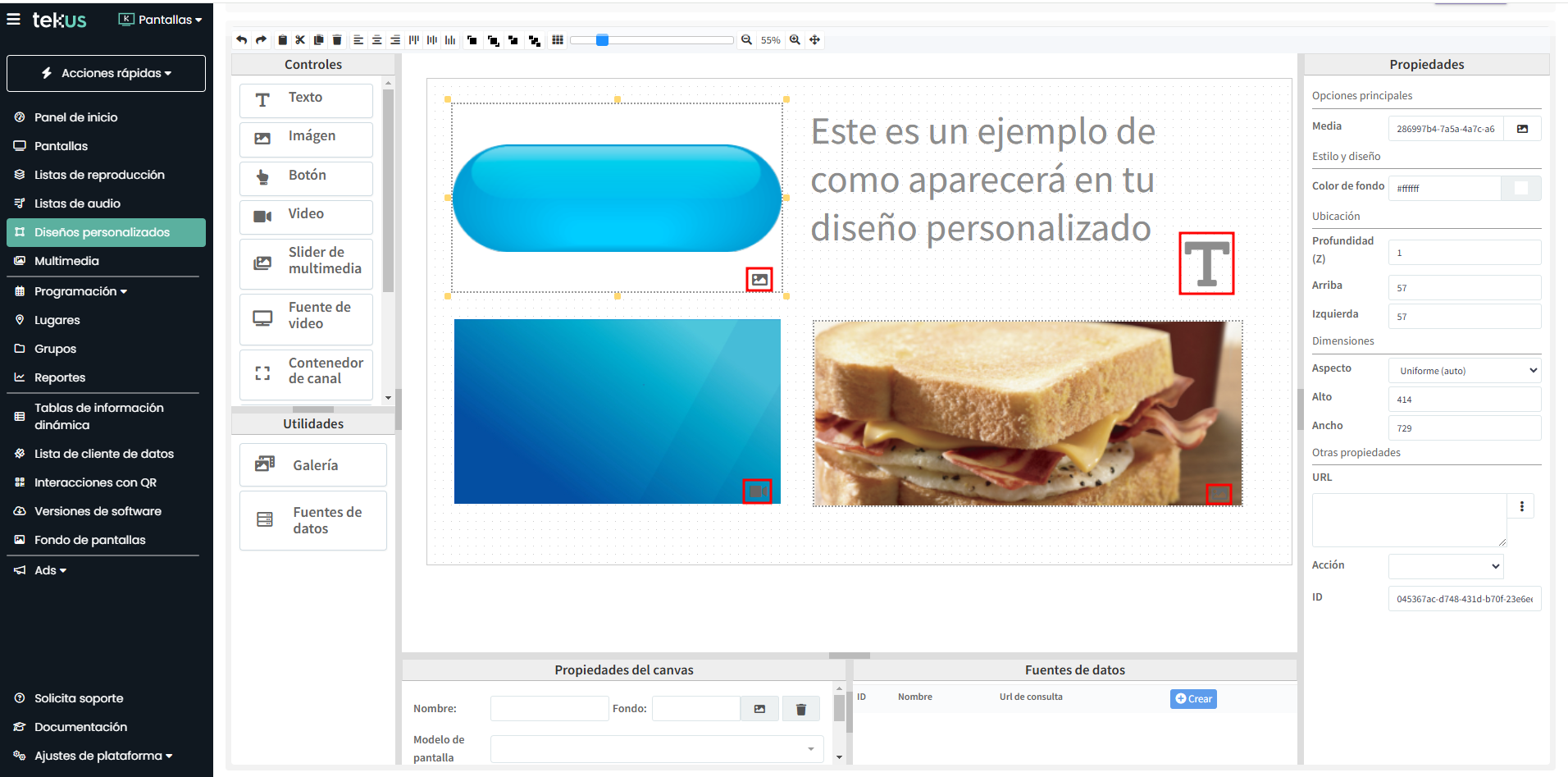The width and height of the screenshot is (1568, 777).
Task: Click the Color de fondo swatch
Action: click(1520, 188)
